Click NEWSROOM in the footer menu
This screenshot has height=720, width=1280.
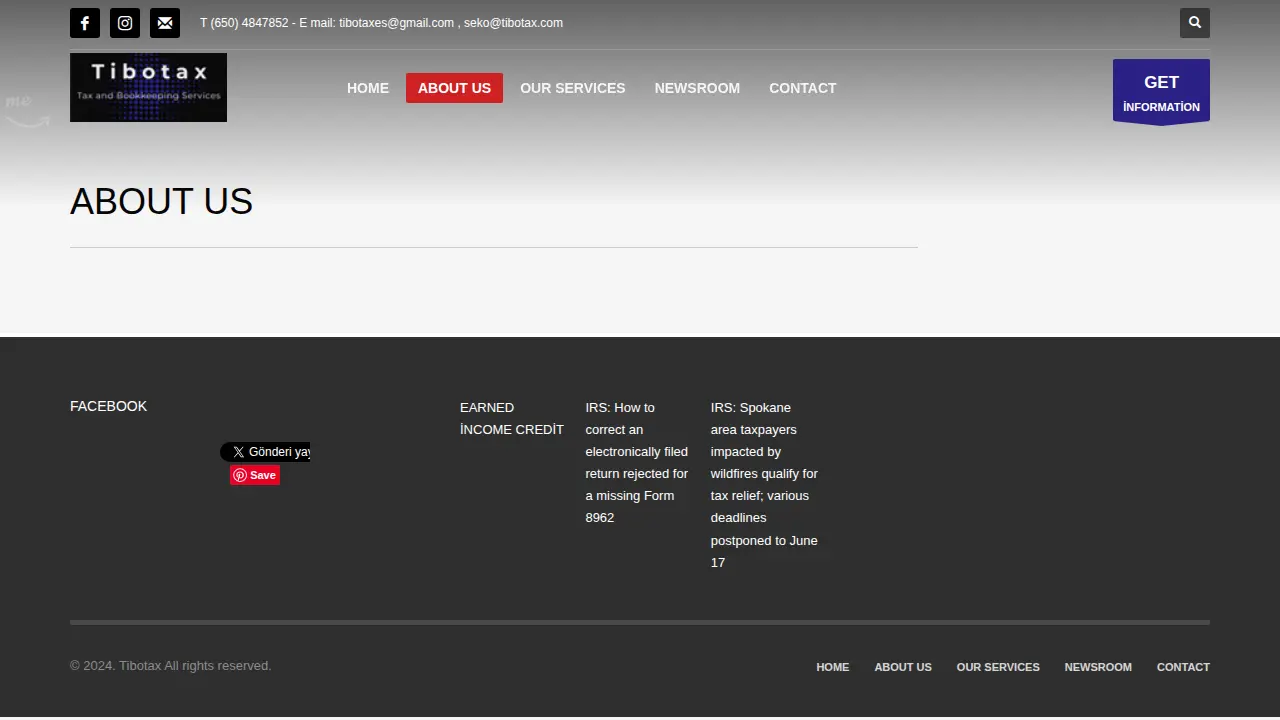pos(1098,667)
